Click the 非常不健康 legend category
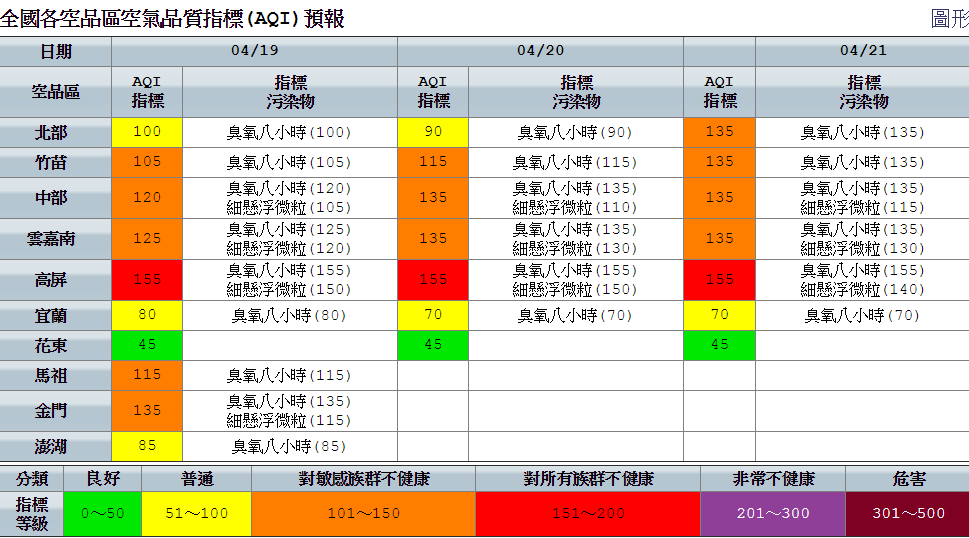This screenshot has height=538, width=969. 772,479
